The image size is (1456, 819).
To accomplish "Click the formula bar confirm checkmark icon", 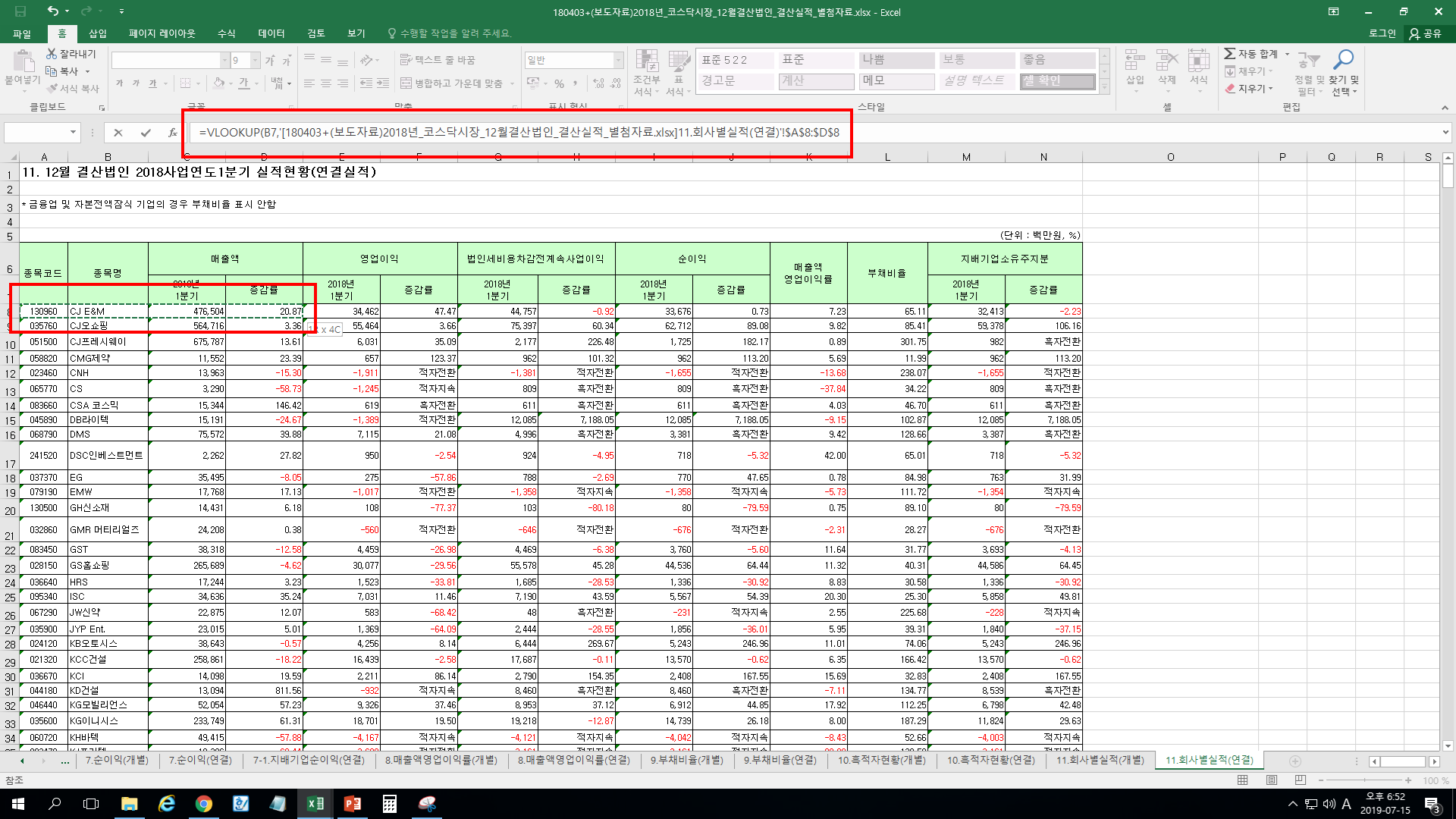I will tap(145, 133).
